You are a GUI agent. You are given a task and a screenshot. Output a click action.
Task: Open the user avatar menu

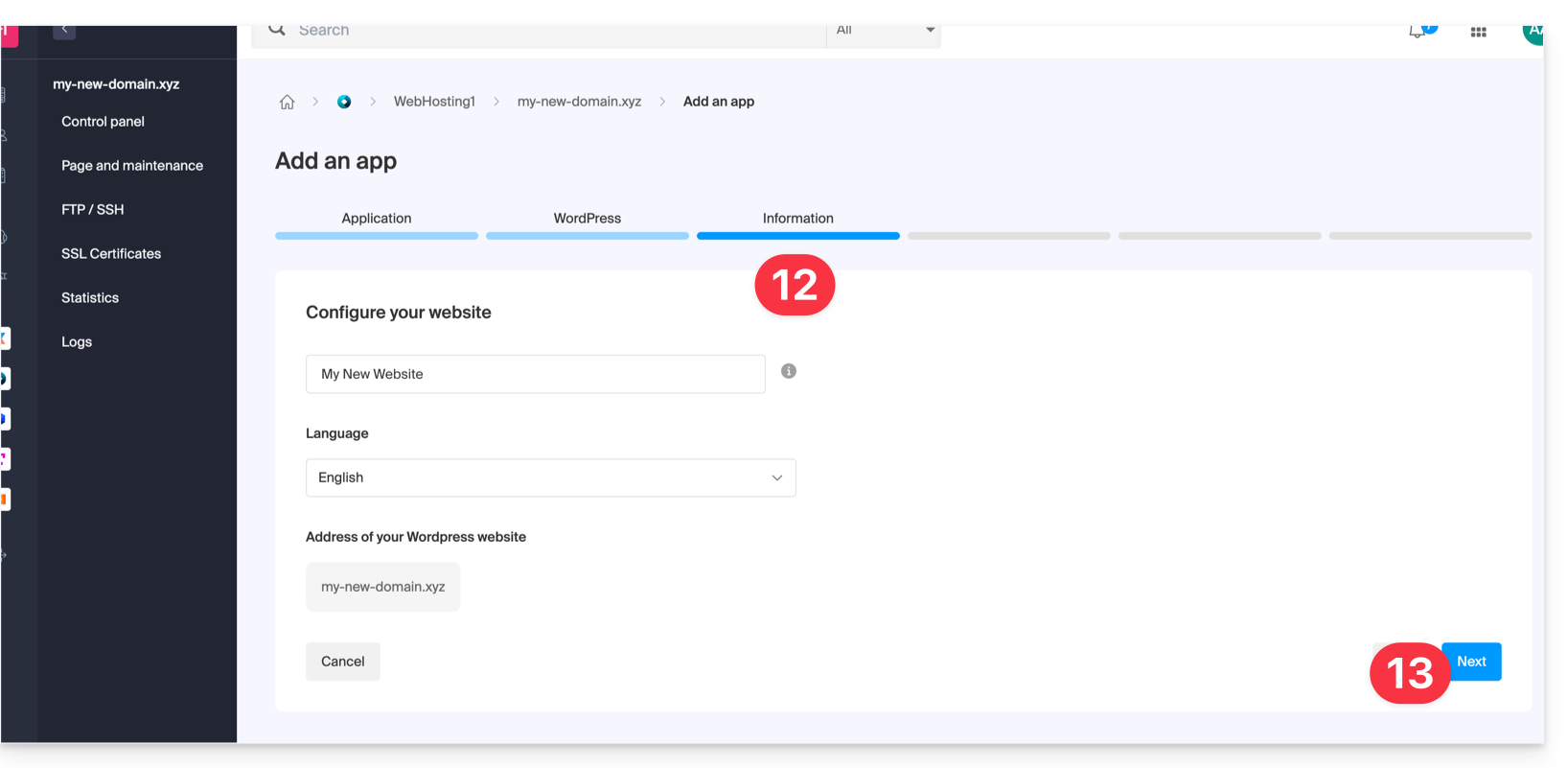[1533, 34]
